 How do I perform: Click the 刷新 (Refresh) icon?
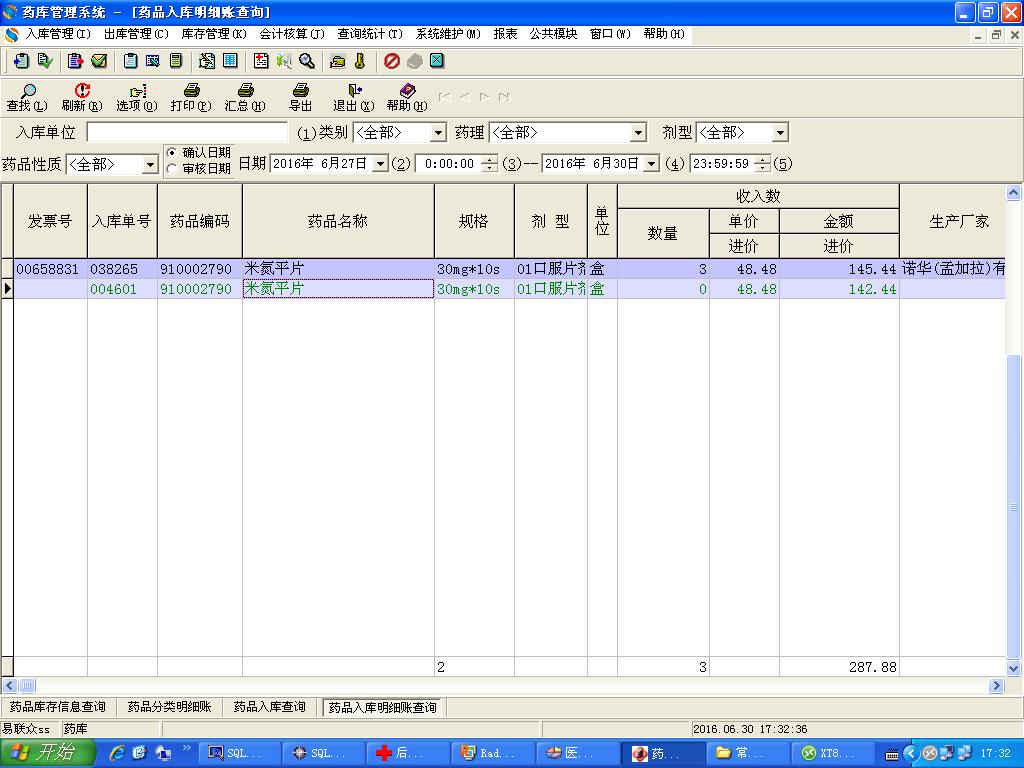pos(82,91)
